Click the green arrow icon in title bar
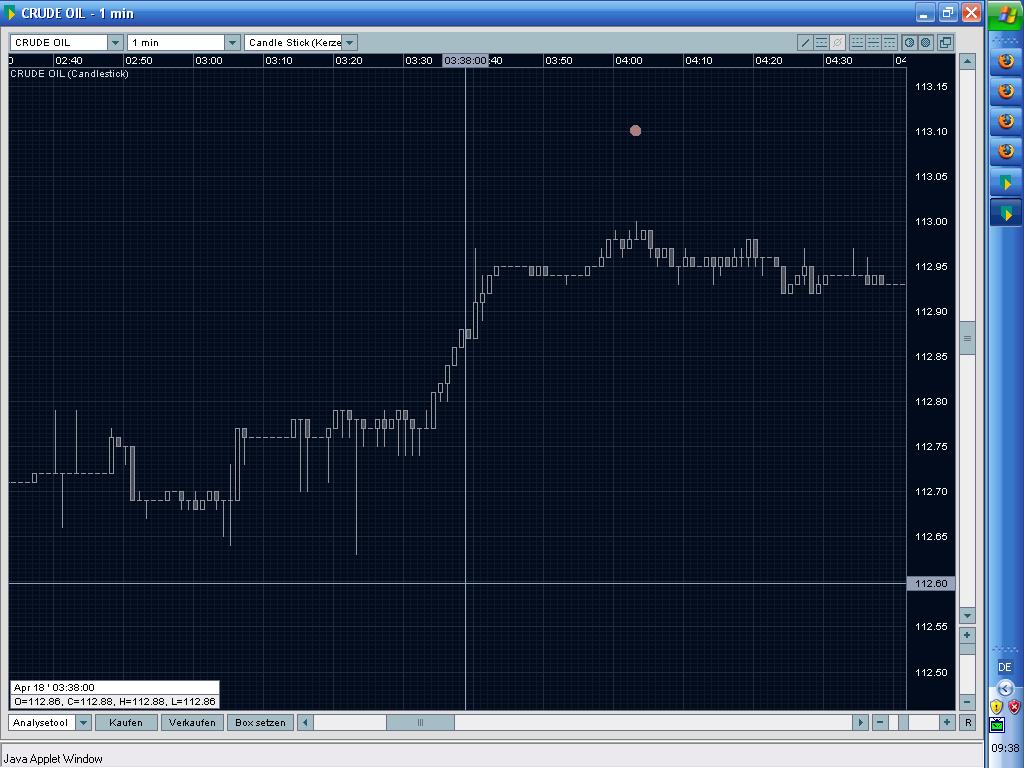Screen dimensions: 1024x768 (x=9, y=13)
